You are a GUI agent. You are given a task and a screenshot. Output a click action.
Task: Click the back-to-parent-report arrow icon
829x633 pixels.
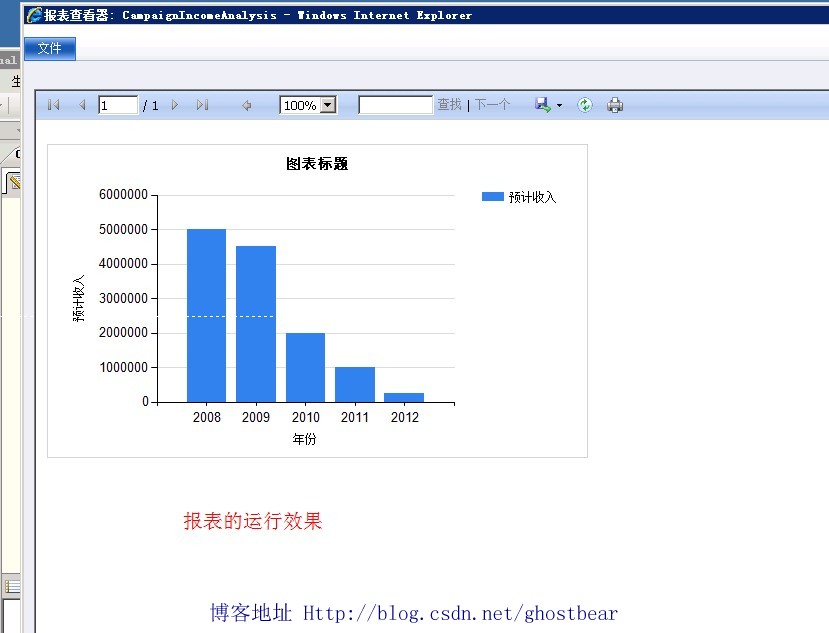(246, 105)
